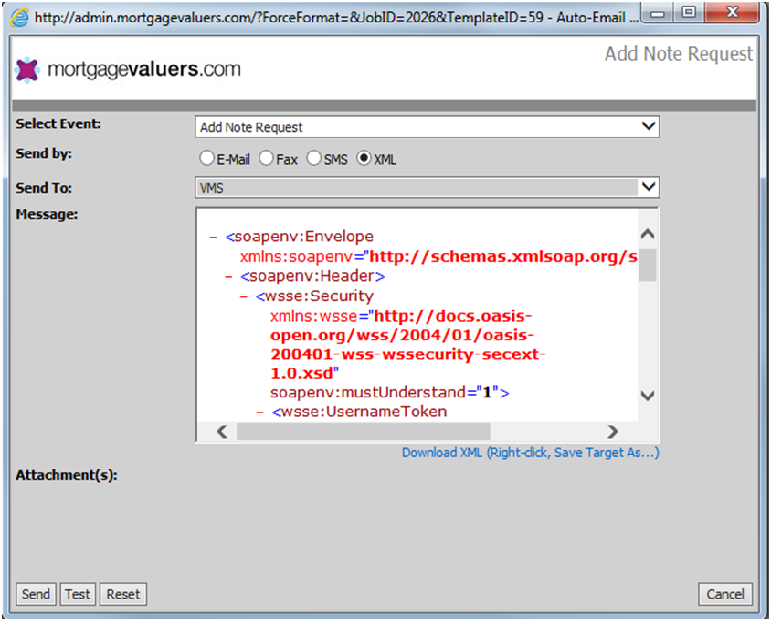771x621 pixels.
Task: Maximize the Auto-Email window
Action: 688,12
